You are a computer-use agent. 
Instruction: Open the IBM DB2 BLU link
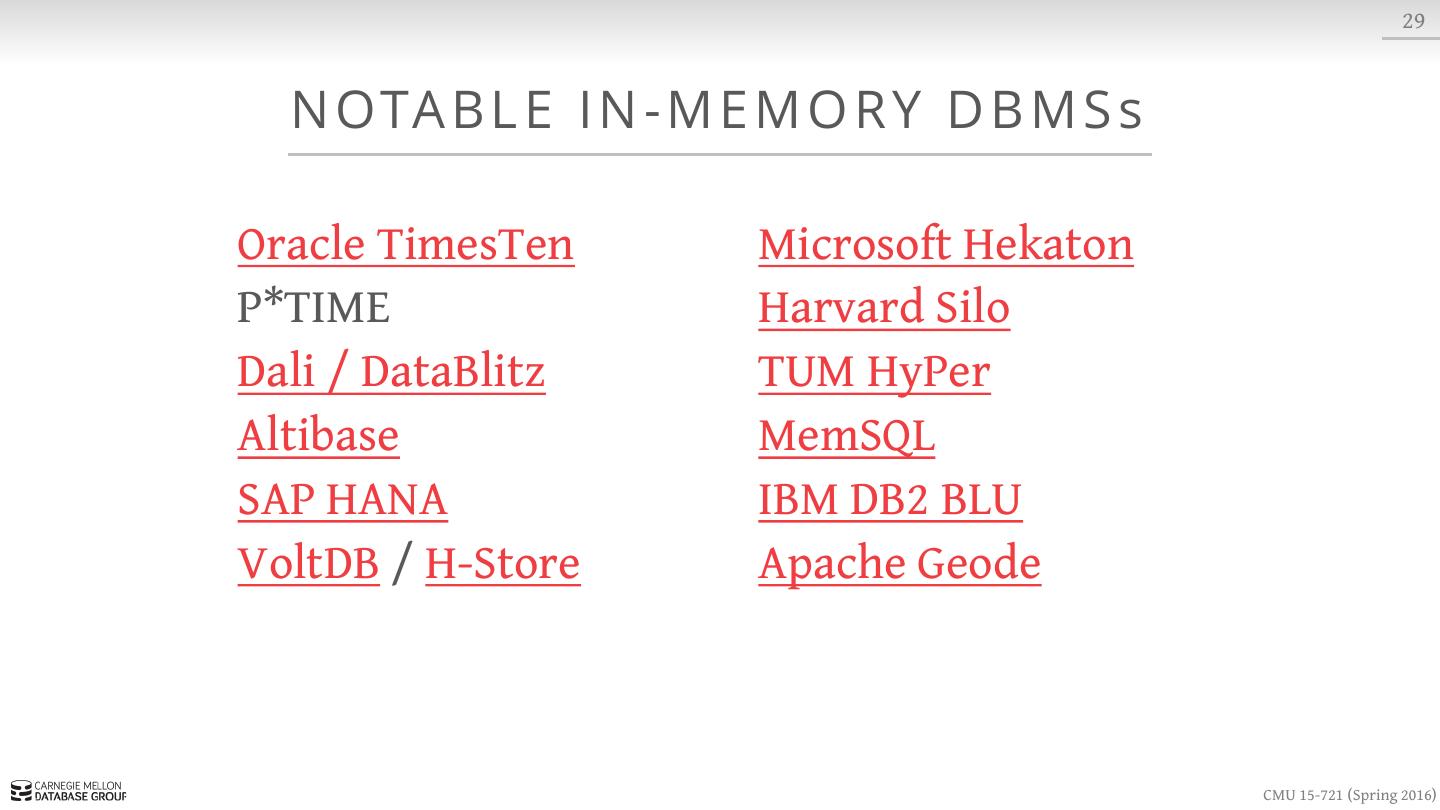pyautogui.click(x=889, y=500)
